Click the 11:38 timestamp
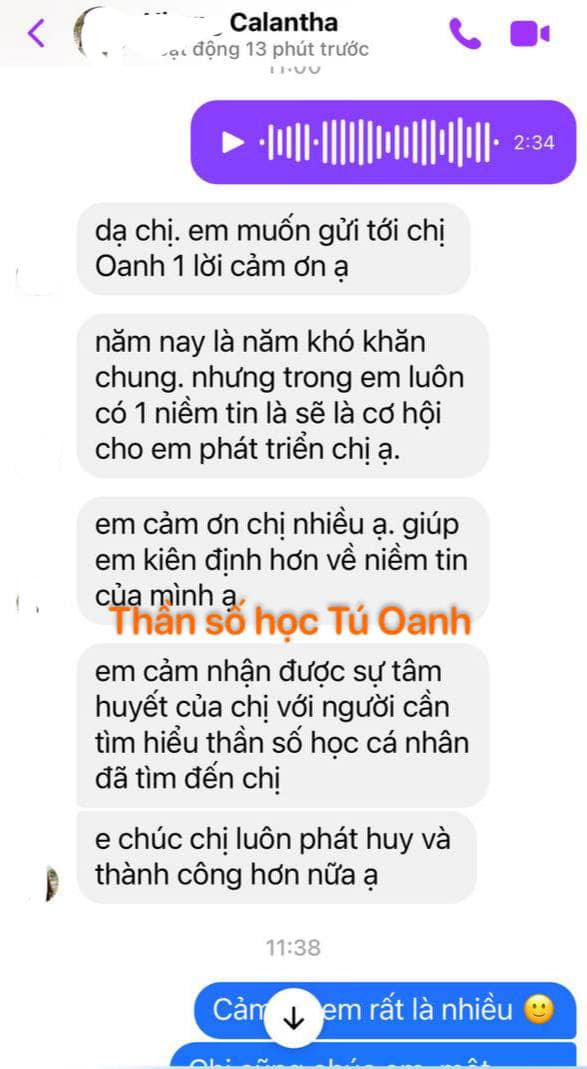 (293, 947)
